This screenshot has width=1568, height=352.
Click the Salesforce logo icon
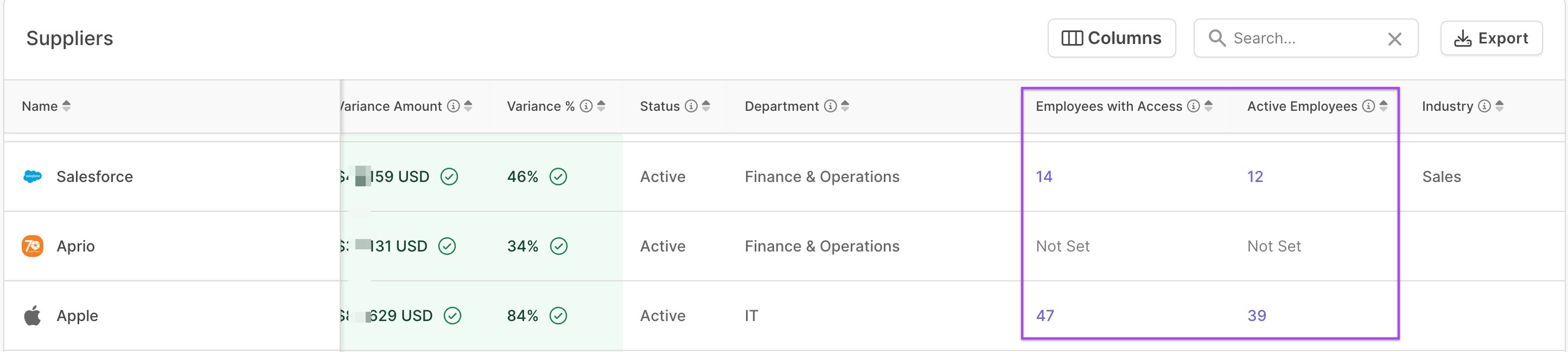[x=32, y=177]
